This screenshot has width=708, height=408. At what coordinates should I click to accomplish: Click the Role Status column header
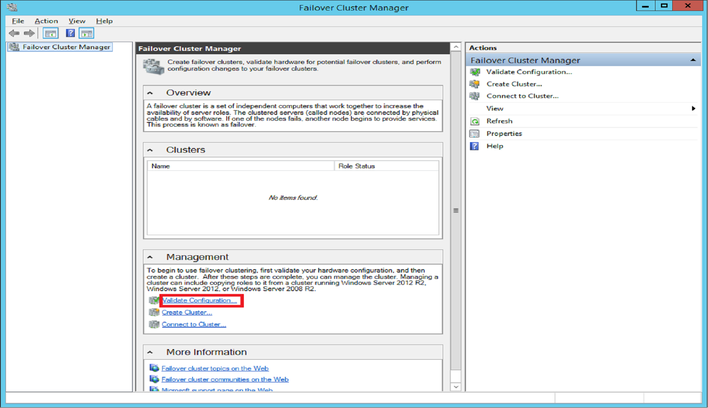[387, 166]
